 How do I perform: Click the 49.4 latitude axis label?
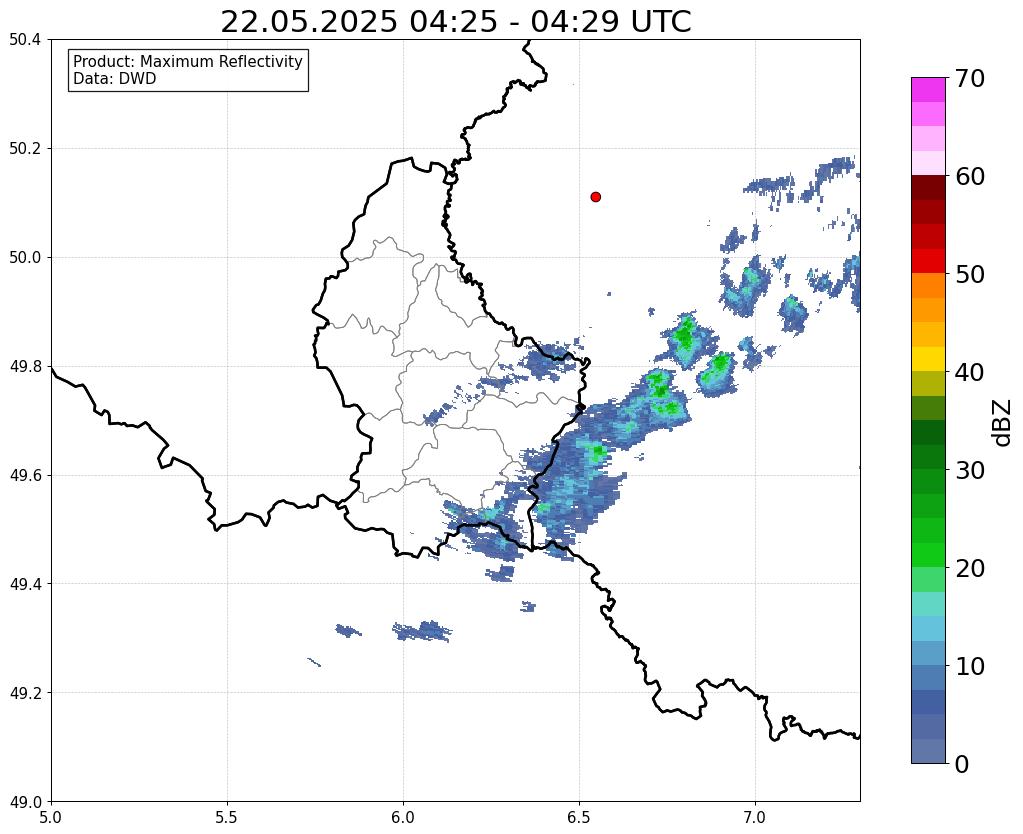pyautogui.click(x=25, y=583)
